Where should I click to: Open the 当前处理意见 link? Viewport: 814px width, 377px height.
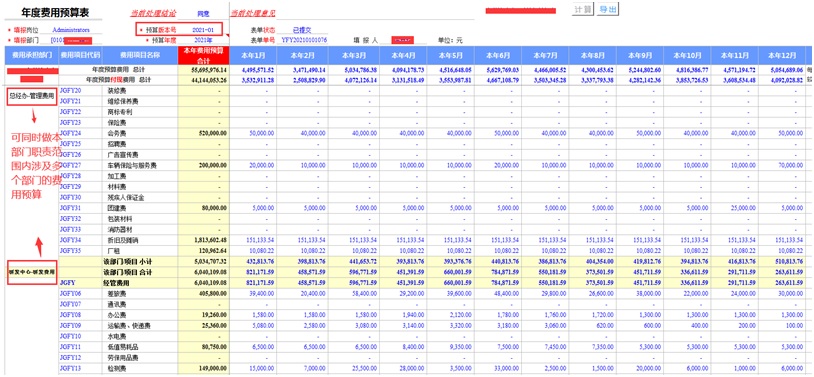254,14
